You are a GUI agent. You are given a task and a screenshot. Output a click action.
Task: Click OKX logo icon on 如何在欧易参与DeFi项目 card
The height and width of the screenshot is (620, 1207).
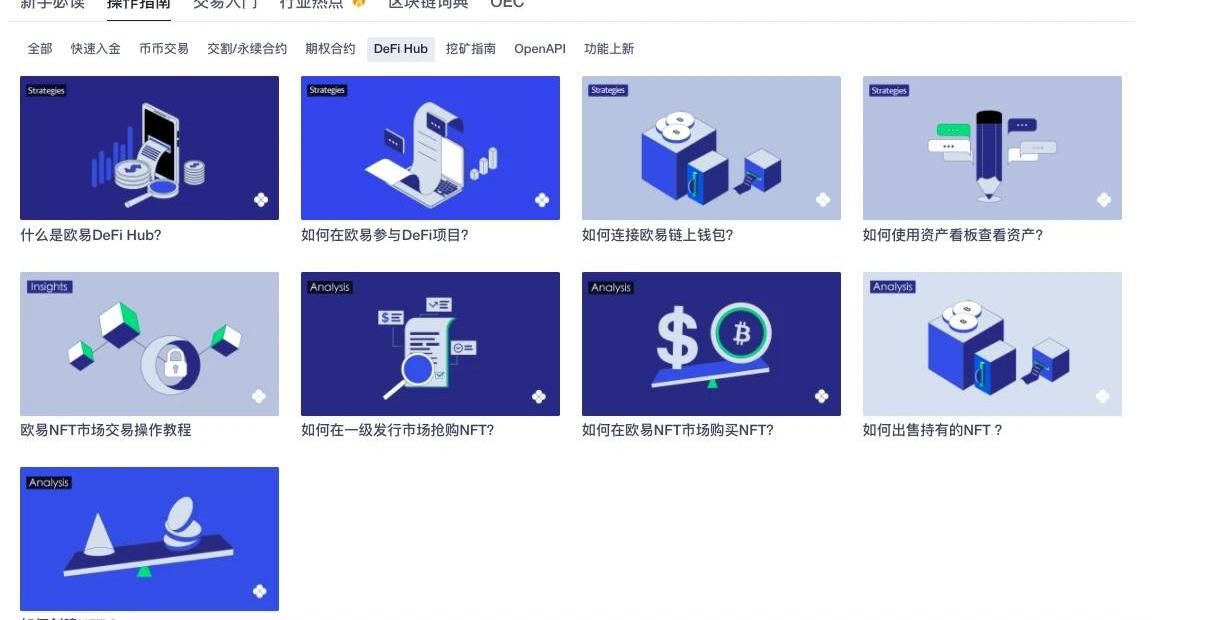click(542, 200)
